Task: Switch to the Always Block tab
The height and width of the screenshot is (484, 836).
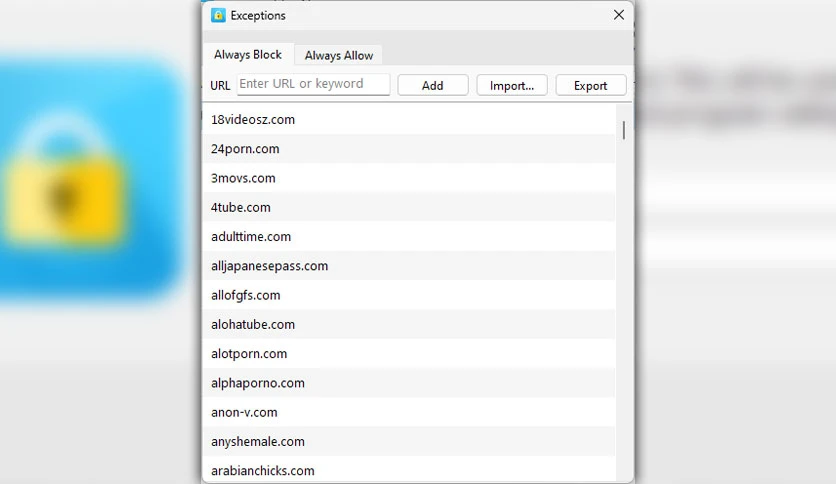Action: tap(248, 54)
